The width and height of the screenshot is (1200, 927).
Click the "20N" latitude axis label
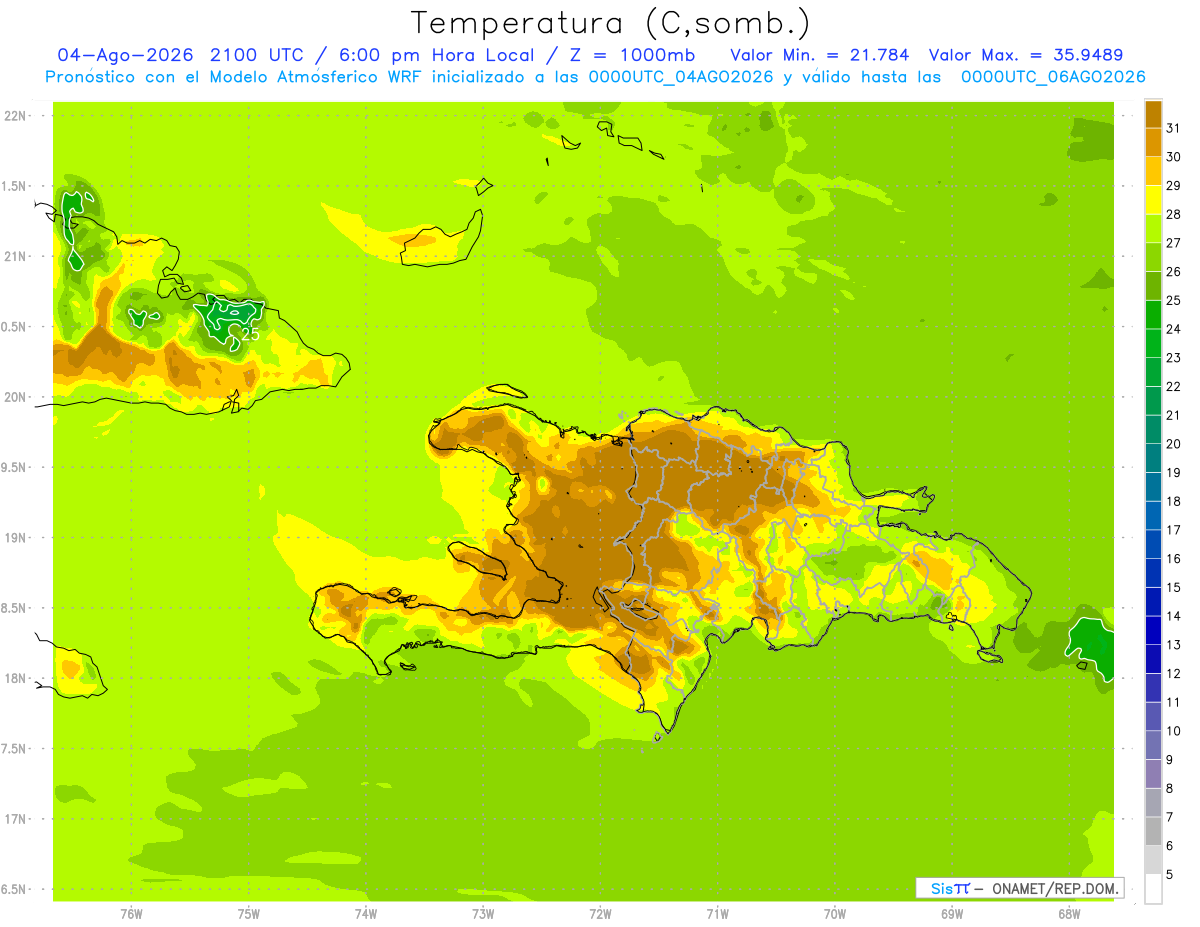click(15, 397)
